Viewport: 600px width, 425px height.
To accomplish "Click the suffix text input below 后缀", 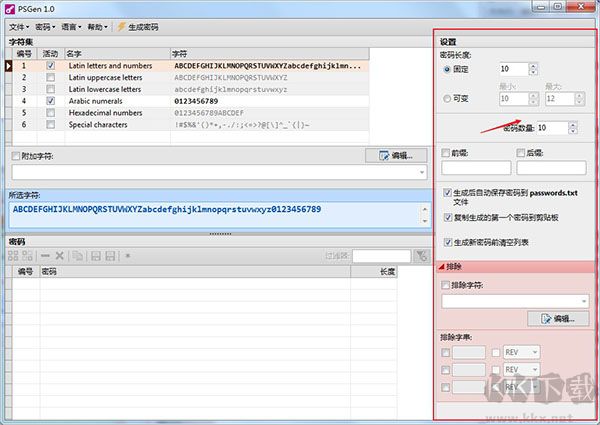I will point(551,168).
